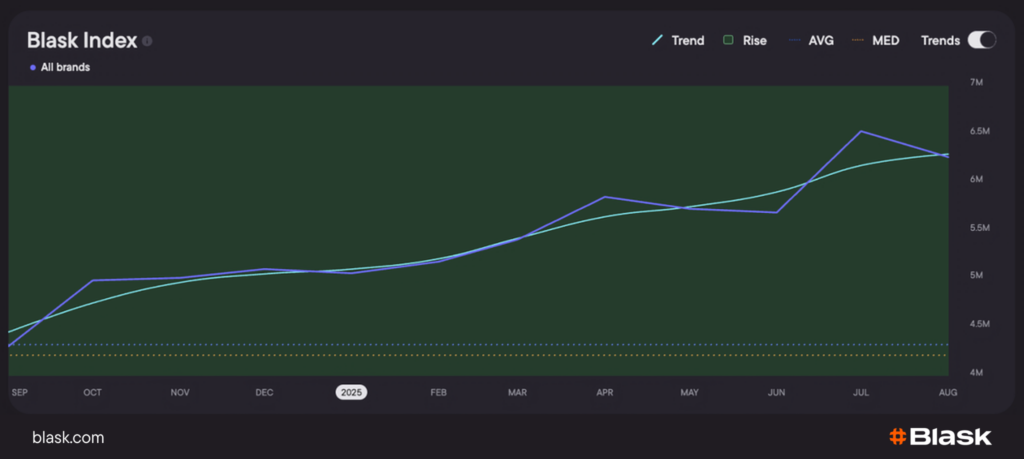Image resolution: width=1024 pixels, height=459 pixels.
Task: Select the JUN dip on the purple line
Action: [776, 212]
